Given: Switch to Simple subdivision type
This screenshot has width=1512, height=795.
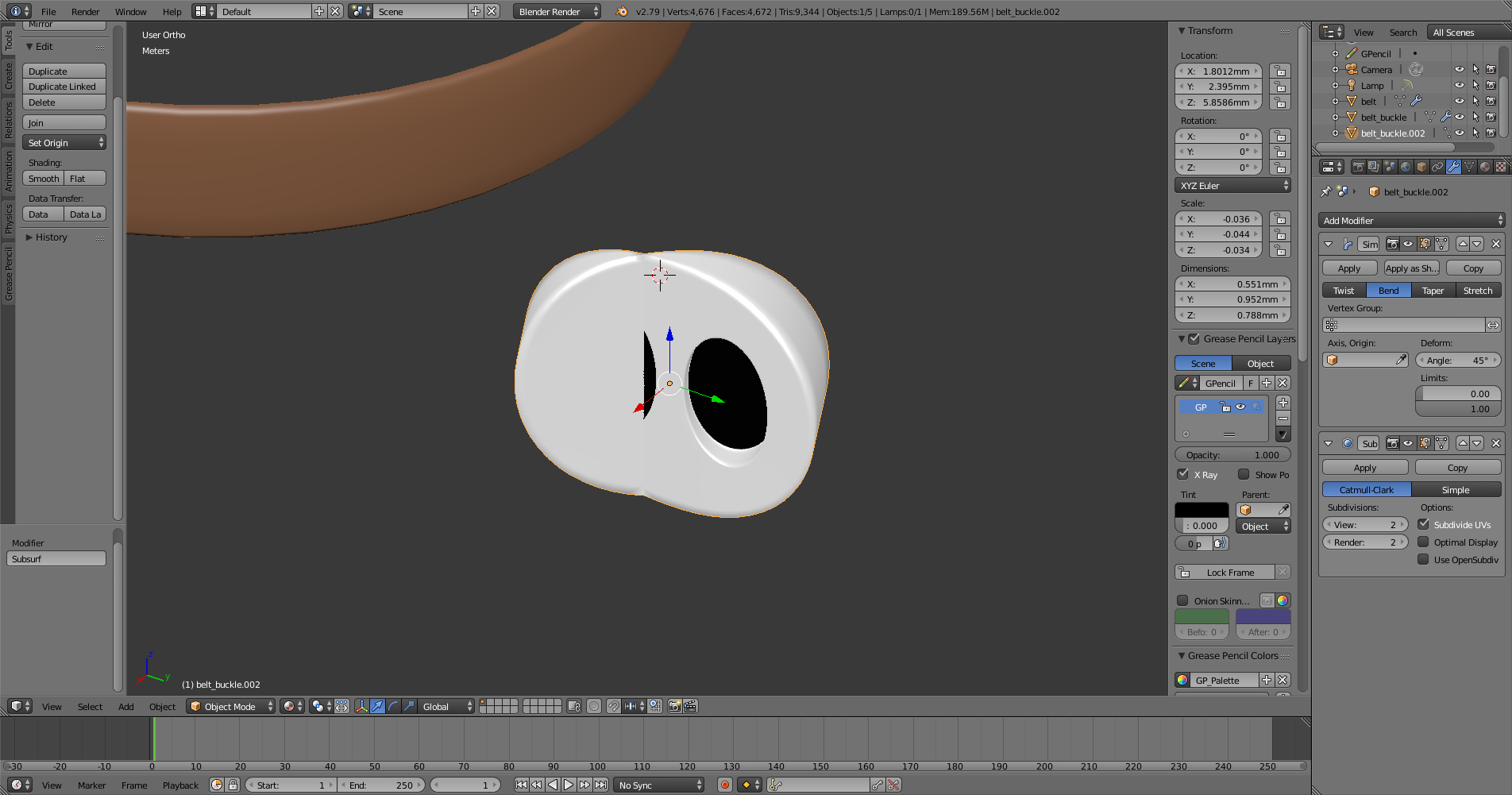Looking at the screenshot, I should (x=1456, y=489).
